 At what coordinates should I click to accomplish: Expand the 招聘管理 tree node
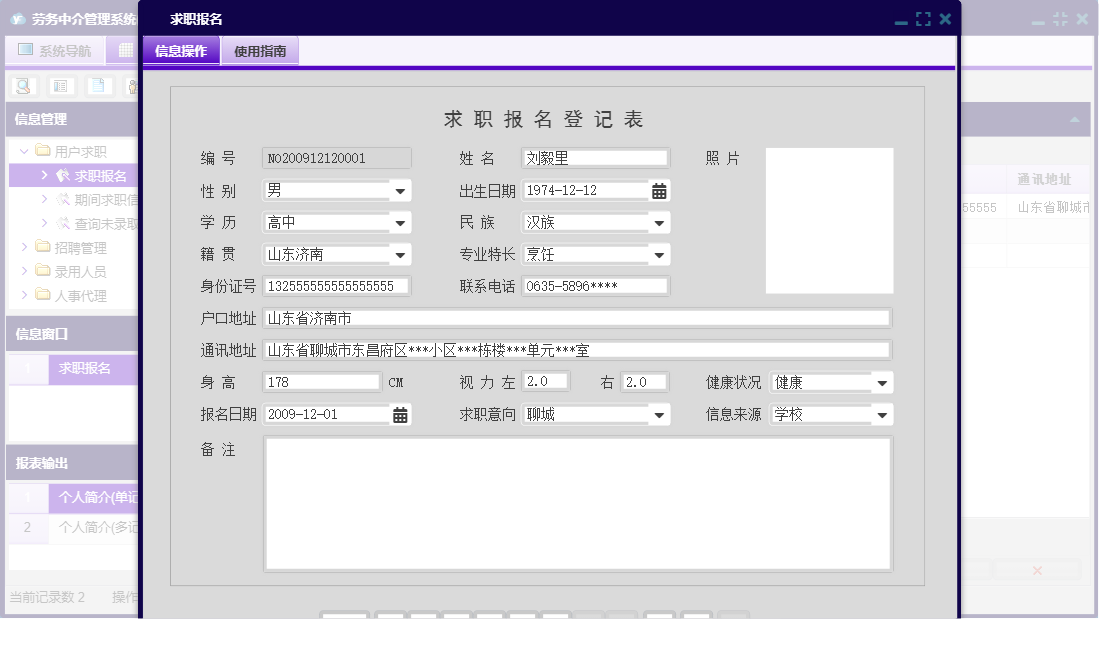point(24,247)
